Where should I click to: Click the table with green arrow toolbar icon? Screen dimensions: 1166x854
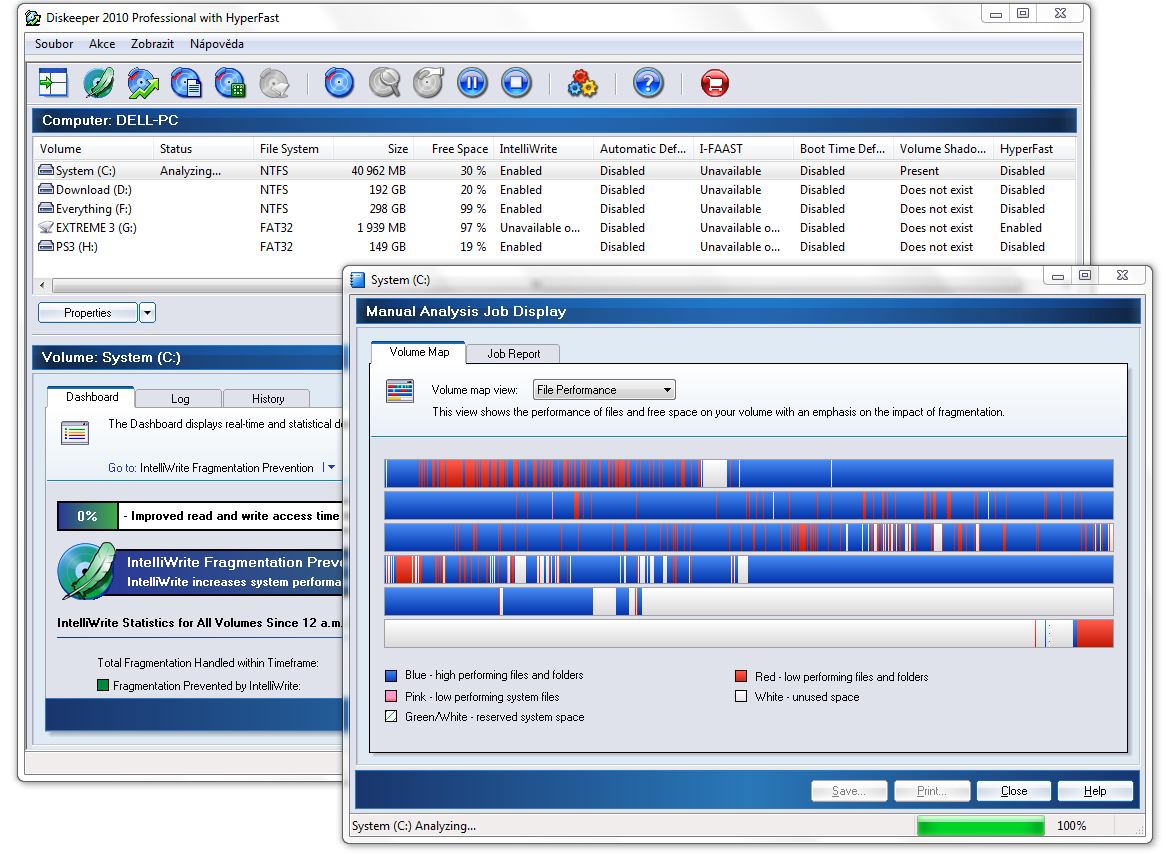pos(54,83)
